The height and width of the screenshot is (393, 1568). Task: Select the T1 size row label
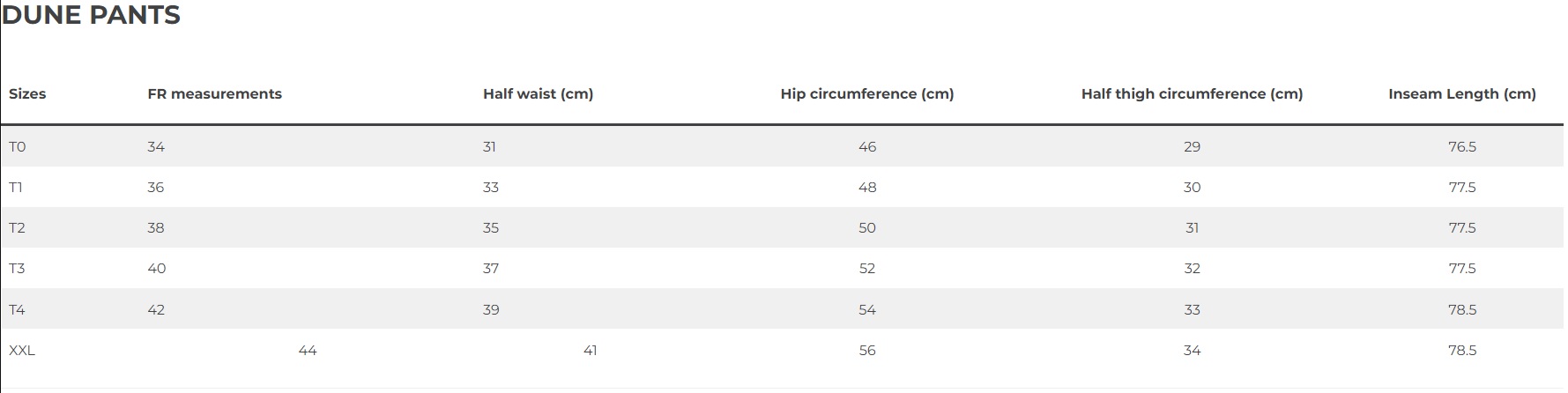(16, 187)
